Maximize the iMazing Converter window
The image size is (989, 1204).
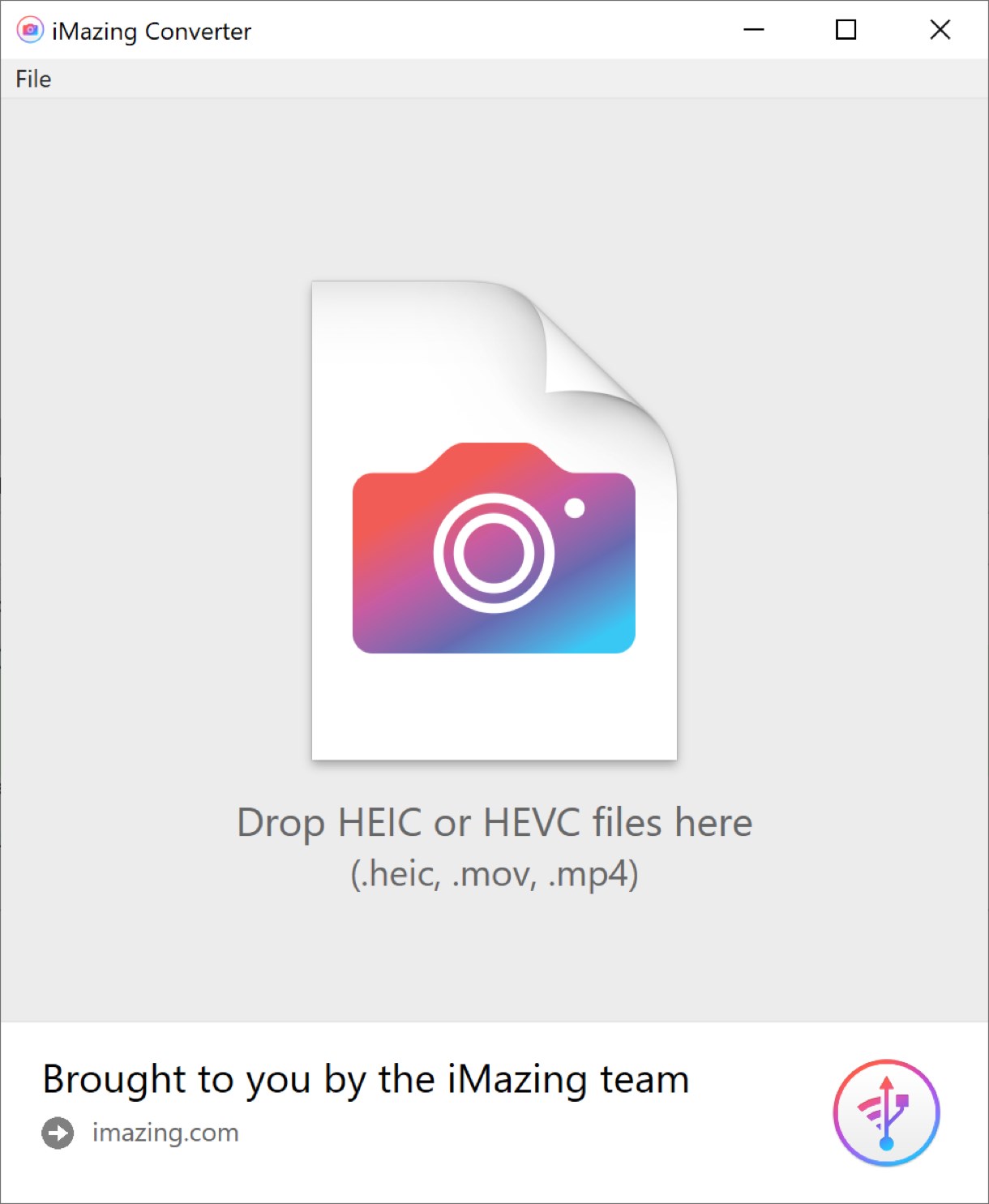846,30
